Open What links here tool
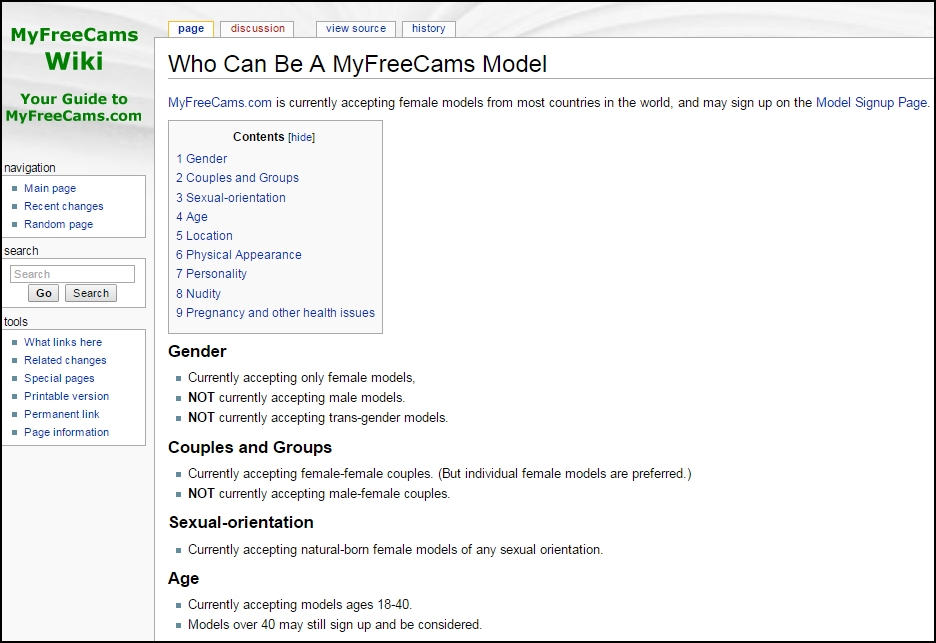936x643 pixels. click(x=63, y=343)
